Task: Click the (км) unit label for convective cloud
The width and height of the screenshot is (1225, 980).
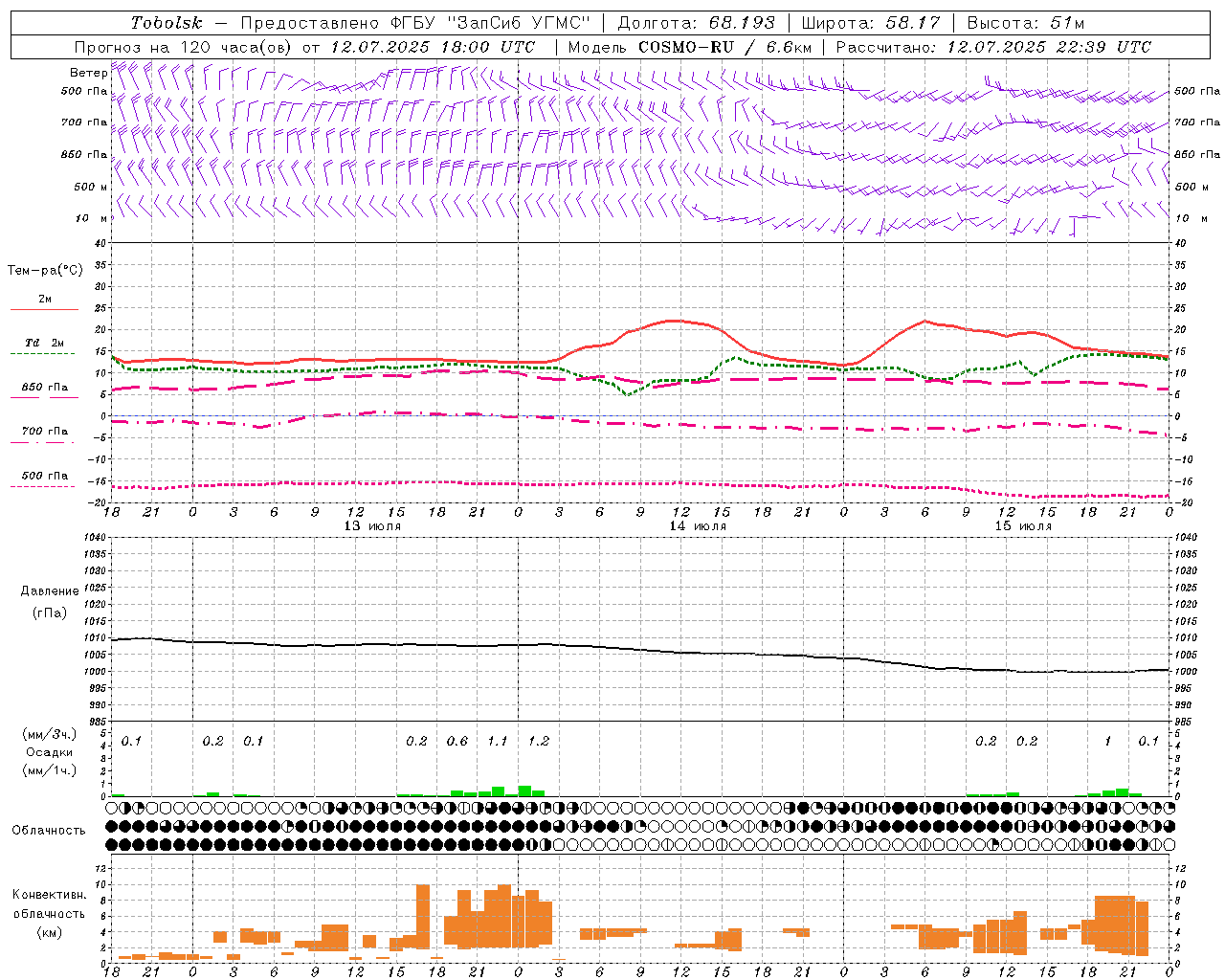Action: point(50,932)
